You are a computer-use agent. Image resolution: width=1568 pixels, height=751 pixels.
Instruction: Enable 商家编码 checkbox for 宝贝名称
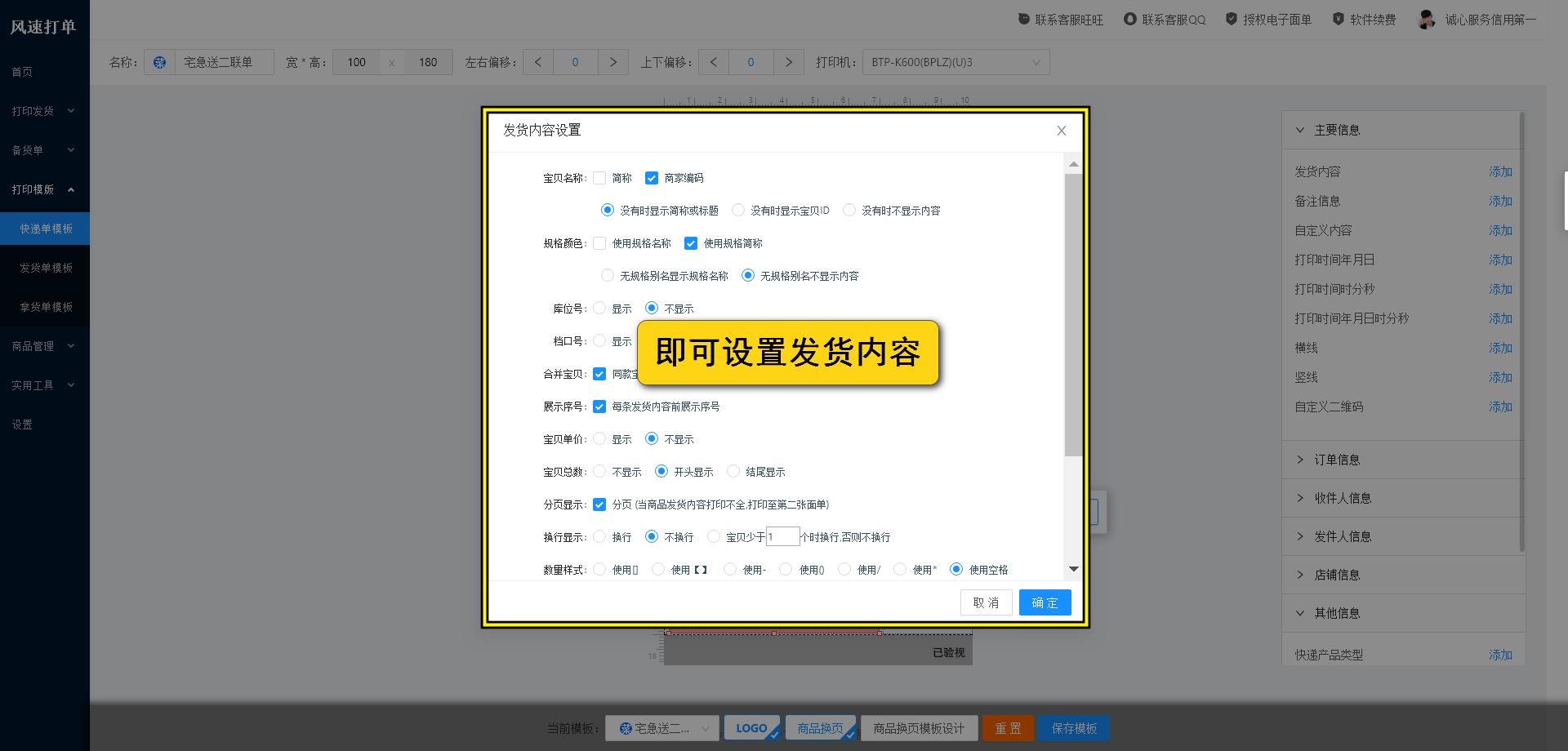click(x=652, y=177)
